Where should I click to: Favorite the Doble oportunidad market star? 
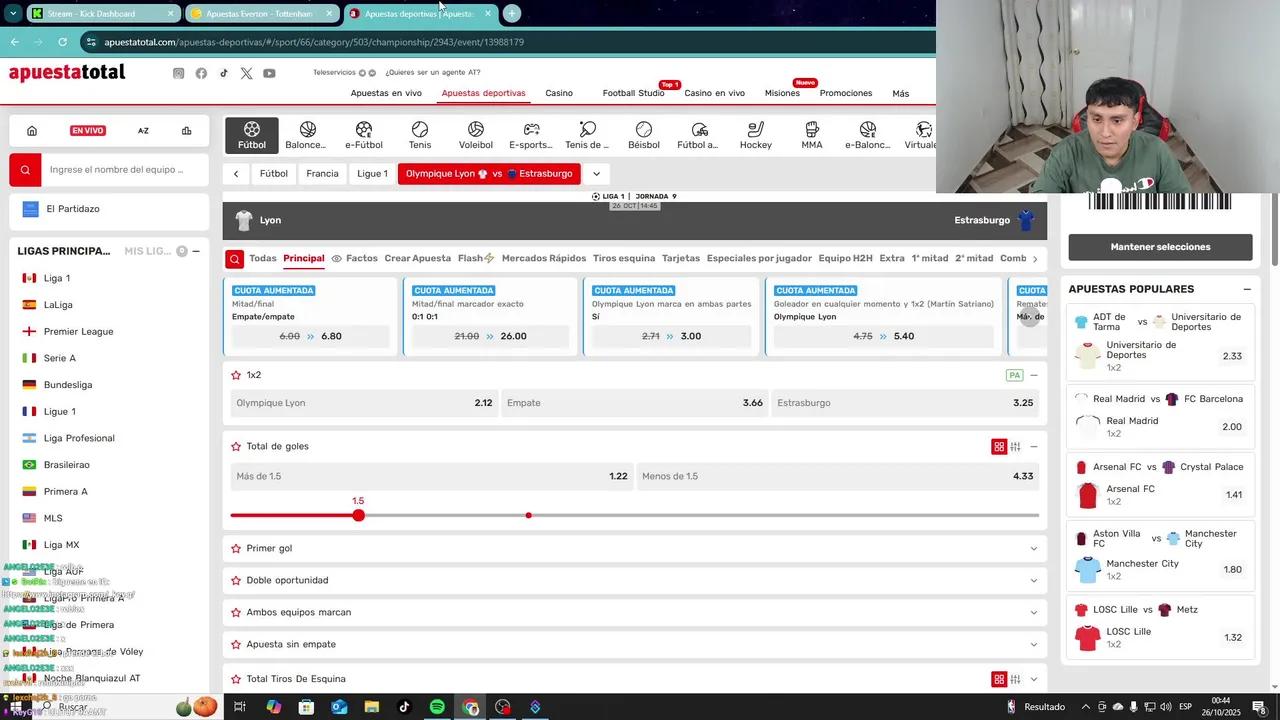click(236, 580)
